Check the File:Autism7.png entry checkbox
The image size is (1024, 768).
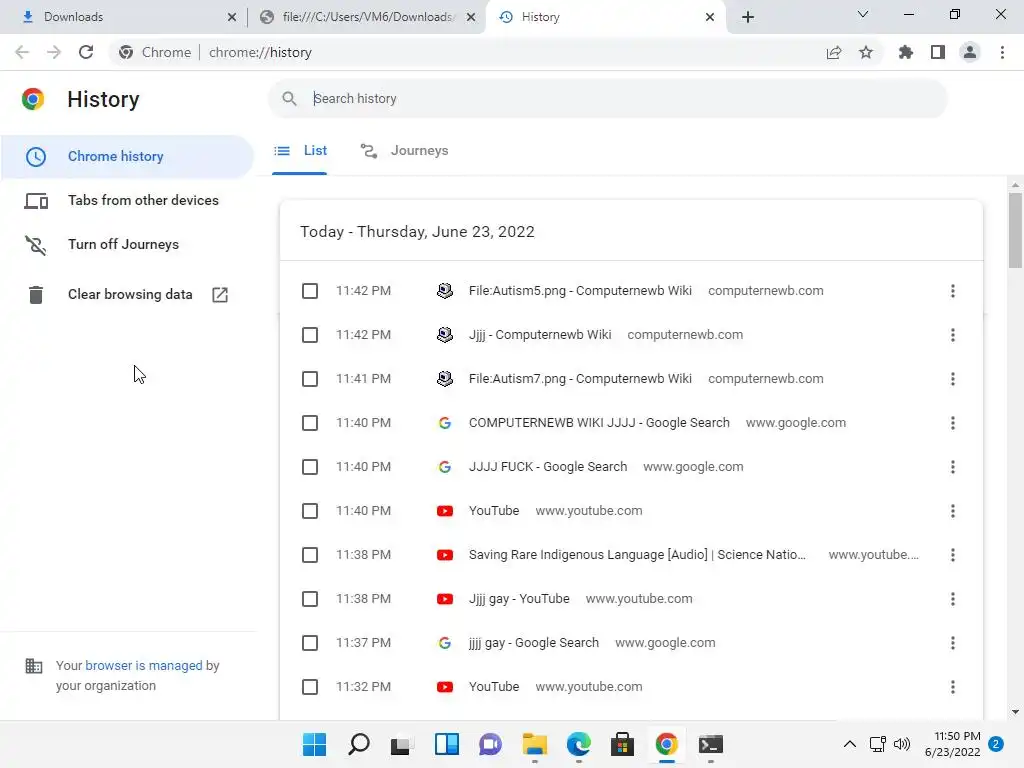tap(310, 379)
